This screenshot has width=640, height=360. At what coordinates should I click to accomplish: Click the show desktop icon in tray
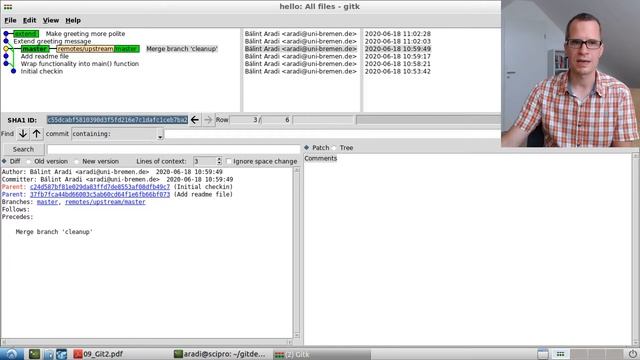pos(543,354)
